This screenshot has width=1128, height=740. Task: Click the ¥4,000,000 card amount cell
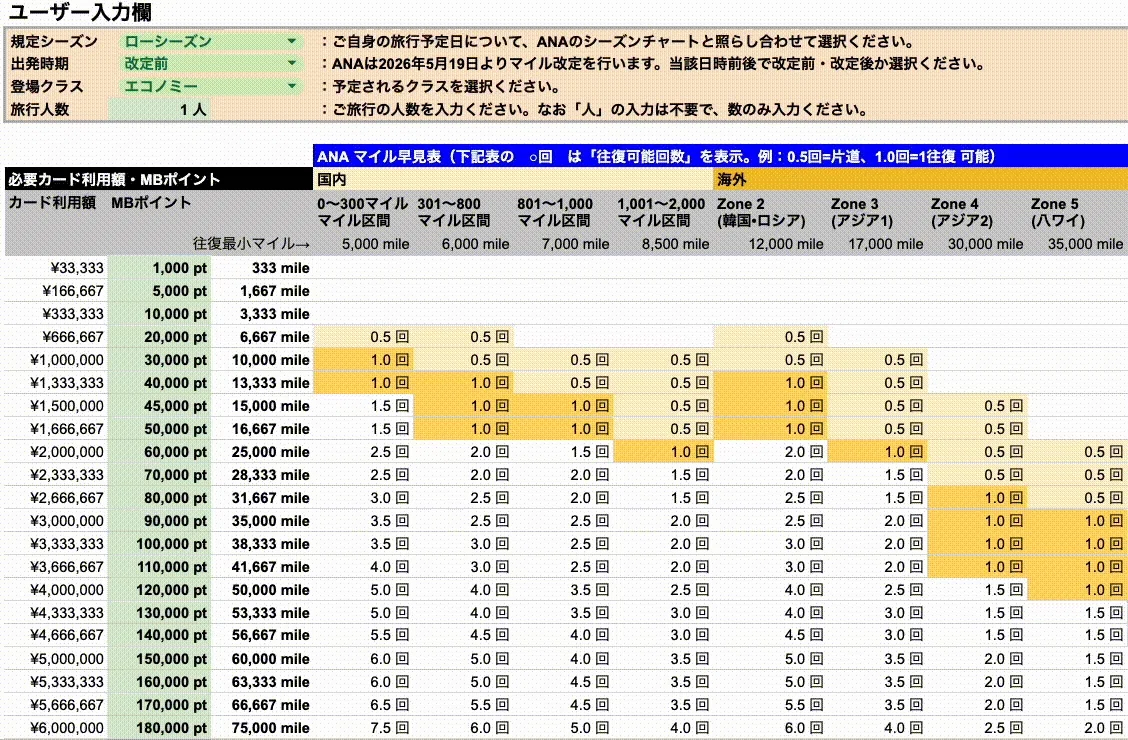coord(57,590)
